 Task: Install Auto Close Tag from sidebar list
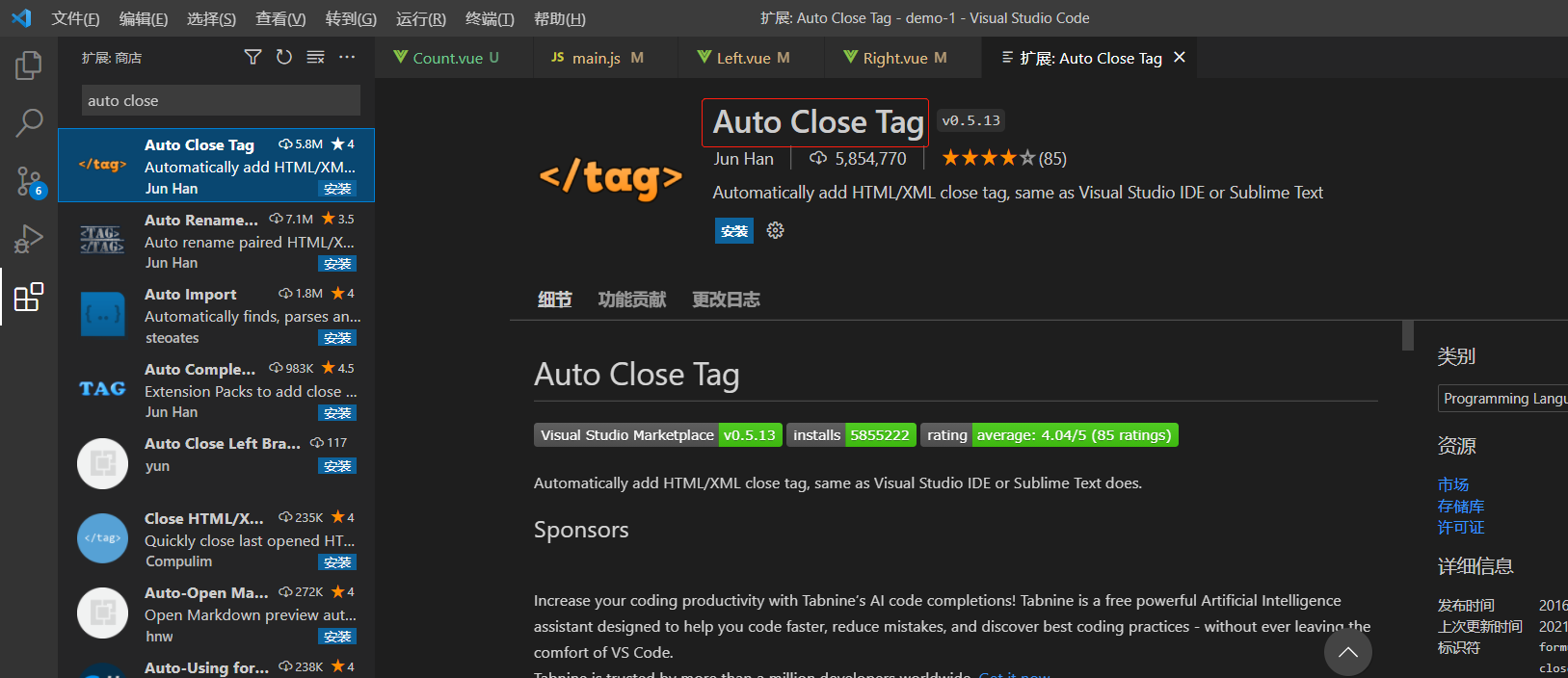[337, 189]
